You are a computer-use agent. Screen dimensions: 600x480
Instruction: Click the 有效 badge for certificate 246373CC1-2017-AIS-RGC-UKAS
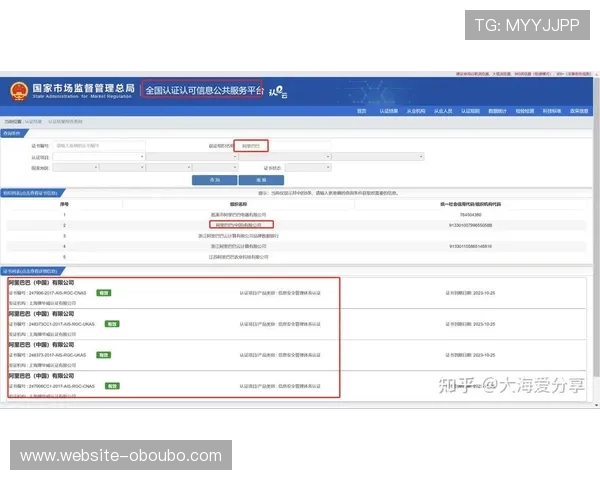click(112, 324)
